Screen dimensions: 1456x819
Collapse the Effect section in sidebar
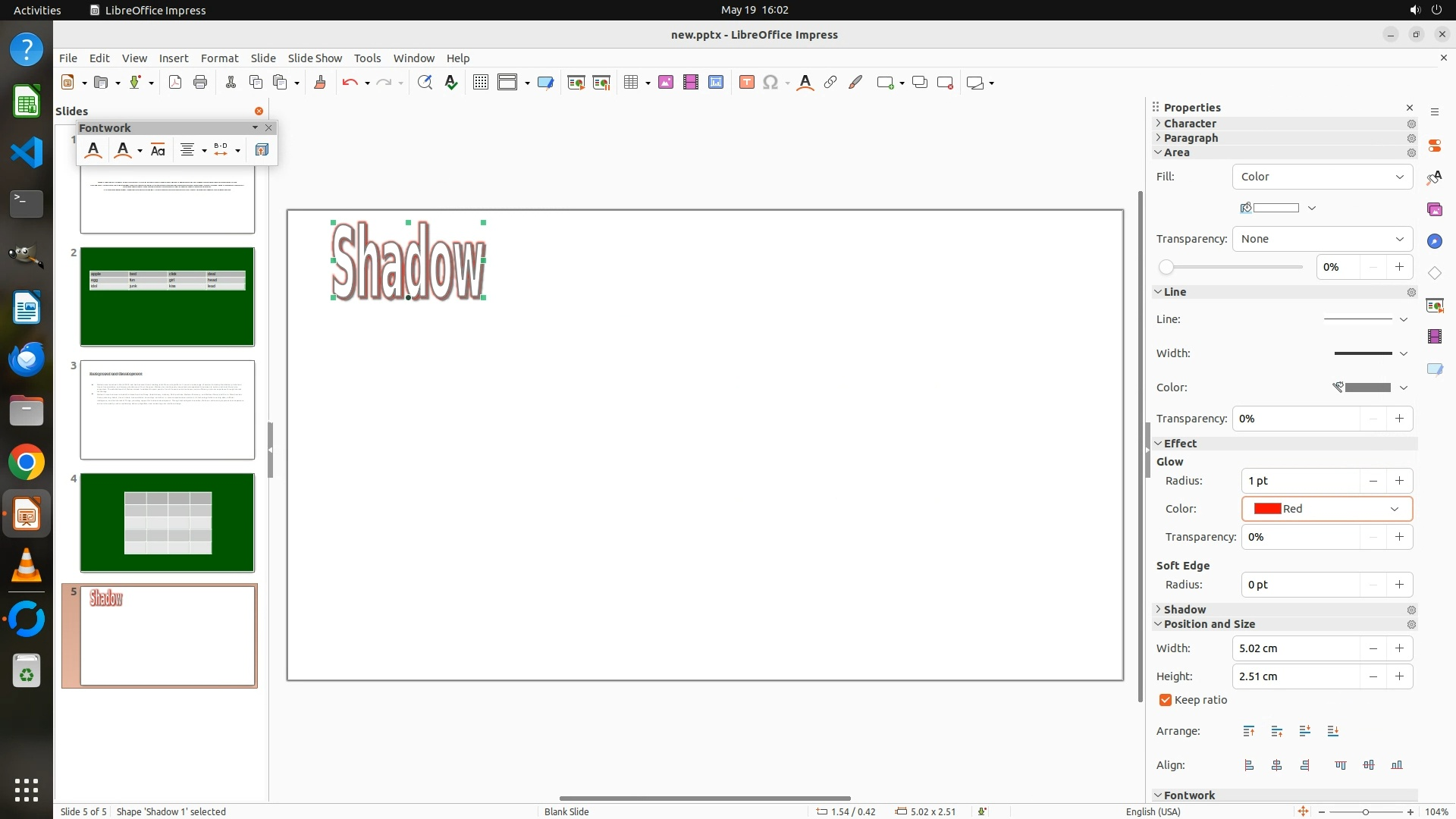click(x=1180, y=444)
